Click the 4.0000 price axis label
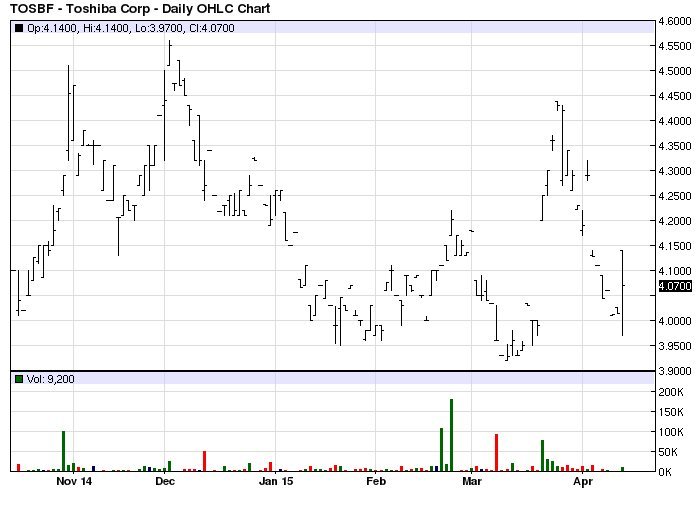This screenshot has width=700, height=512. (675, 321)
